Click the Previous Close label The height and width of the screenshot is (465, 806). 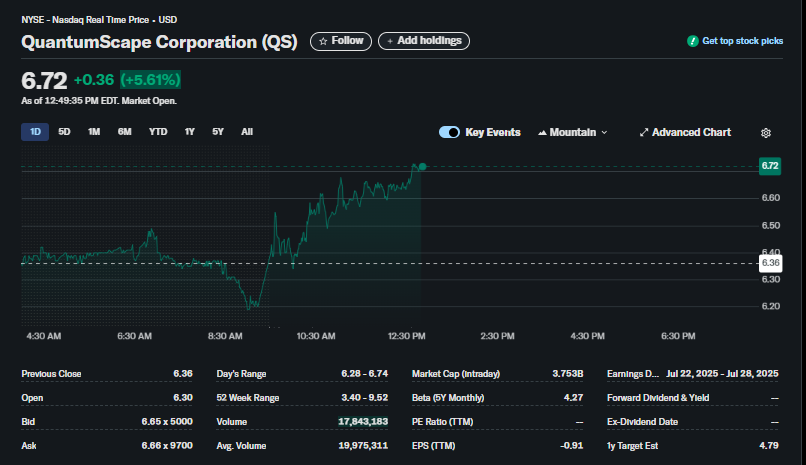pos(51,374)
